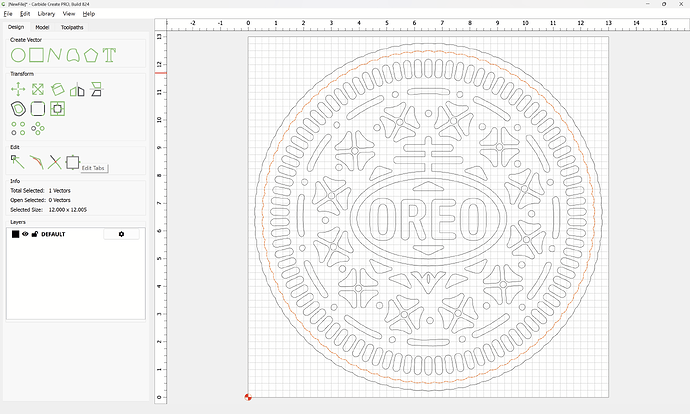Select the circle vector creation tool
This screenshot has width=690, height=414.
point(17,54)
